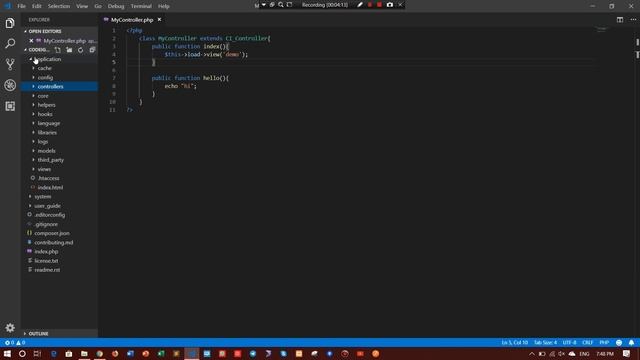The height and width of the screenshot is (360, 640).
Task: Open Cortana search circle on taskbar
Action: point(22,354)
